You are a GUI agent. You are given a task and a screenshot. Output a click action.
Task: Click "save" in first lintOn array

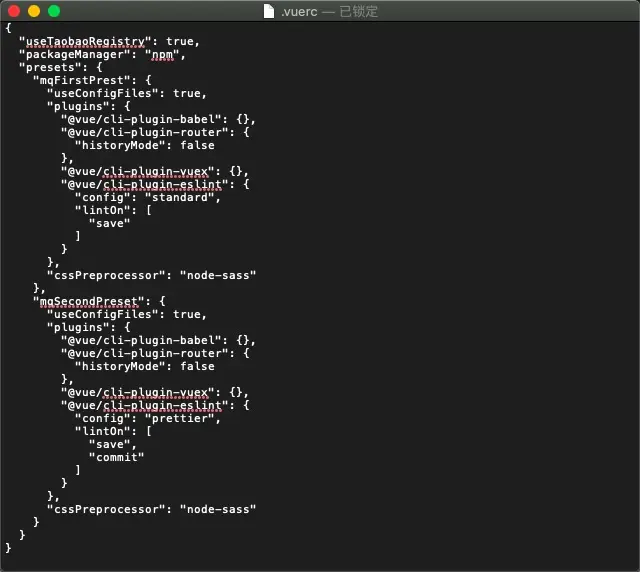[x=109, y=224]
